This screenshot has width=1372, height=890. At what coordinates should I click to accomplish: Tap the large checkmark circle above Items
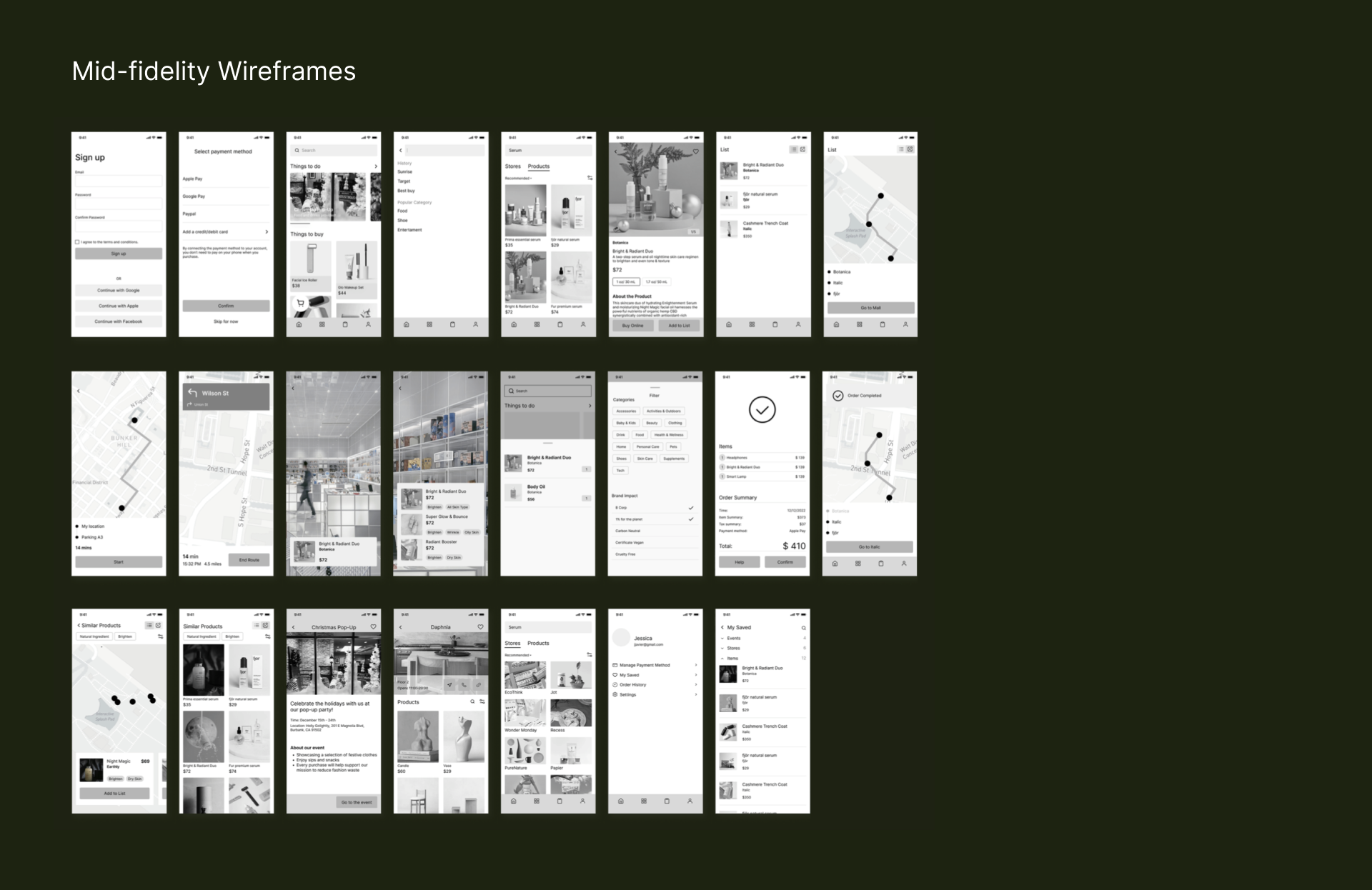(x=762, y=410)
